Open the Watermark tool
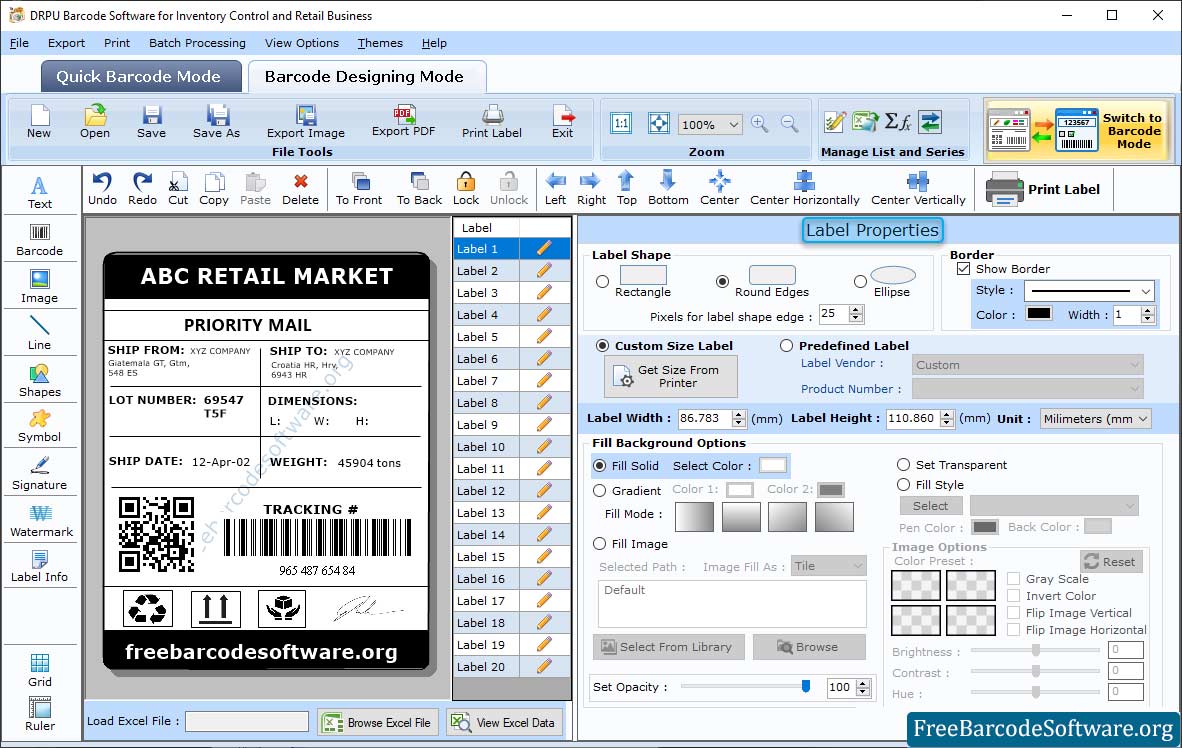This screenshot has height=748, width=1182. click(41, 521)
